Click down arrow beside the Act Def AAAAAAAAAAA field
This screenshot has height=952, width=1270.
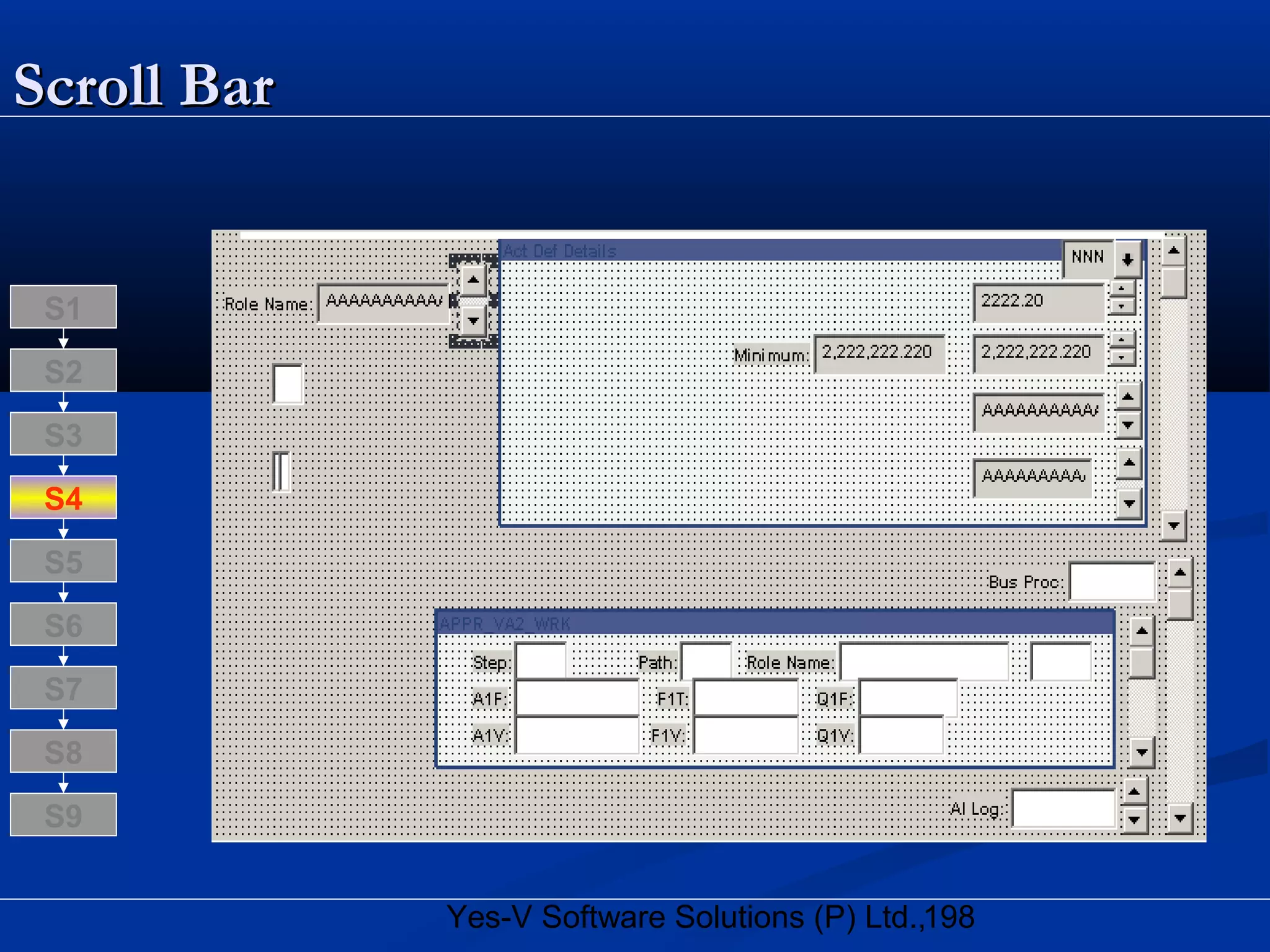click(1129, 425)
